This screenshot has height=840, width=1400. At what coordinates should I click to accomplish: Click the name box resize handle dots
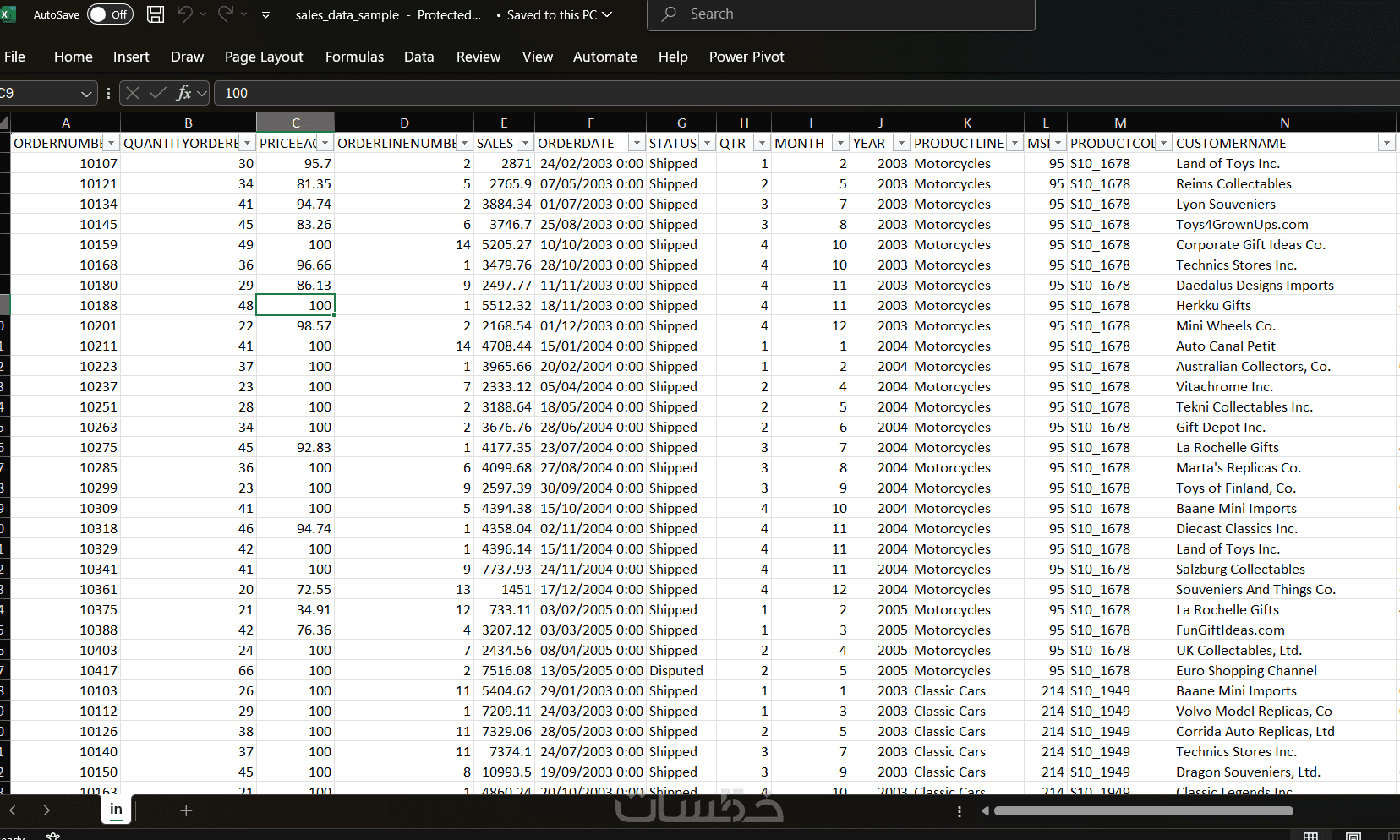tap(108, 93)
